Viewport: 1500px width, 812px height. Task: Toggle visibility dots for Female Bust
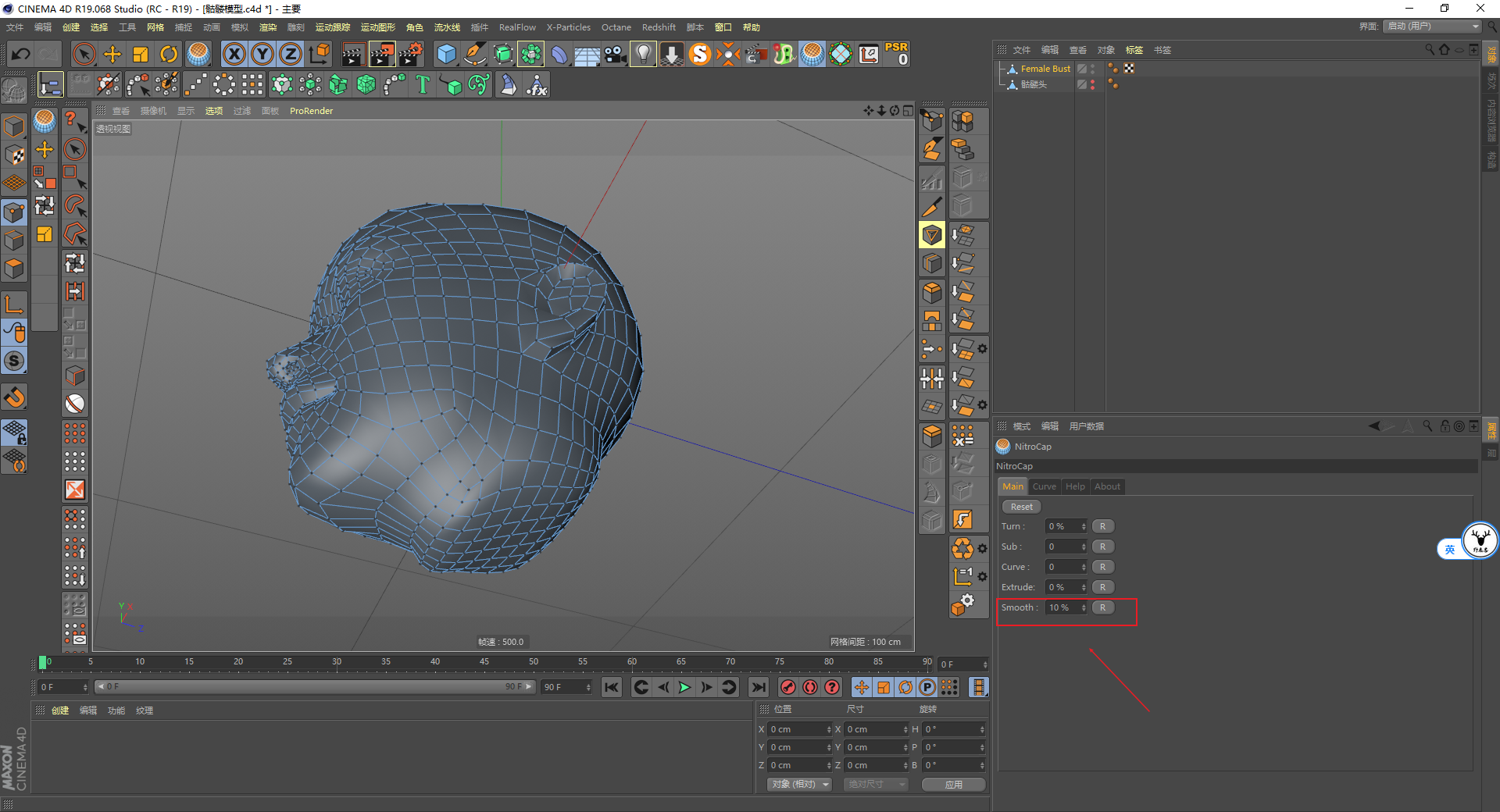[x=1092, y=69]
